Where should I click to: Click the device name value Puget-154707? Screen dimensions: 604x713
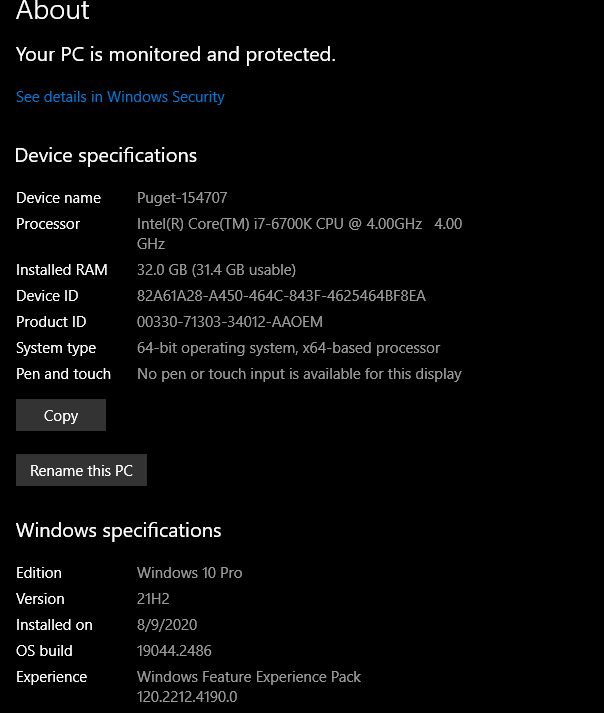pyautogui.click(x=182, y=198)
